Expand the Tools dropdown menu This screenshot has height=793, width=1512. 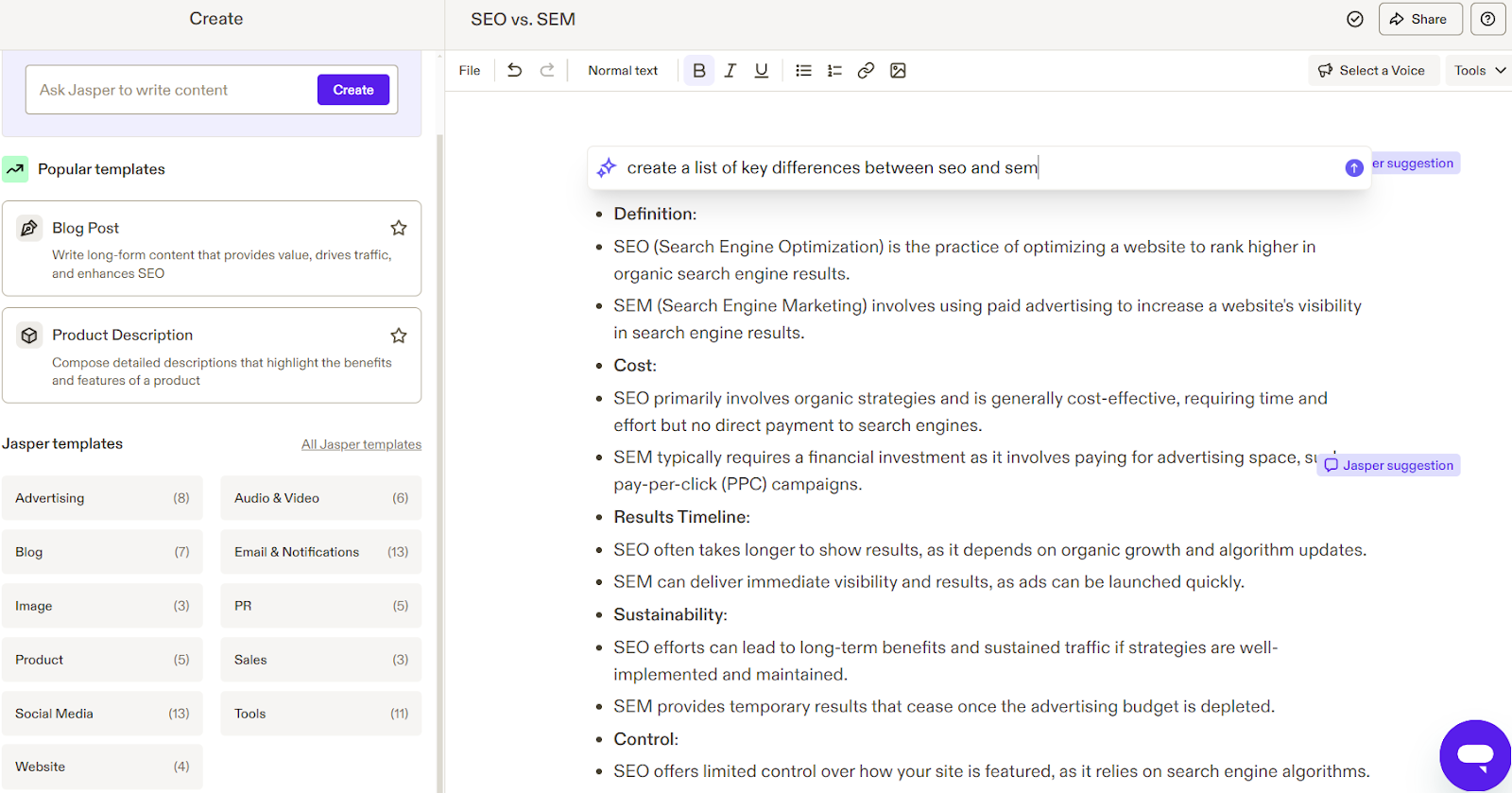coord(1480,70)
